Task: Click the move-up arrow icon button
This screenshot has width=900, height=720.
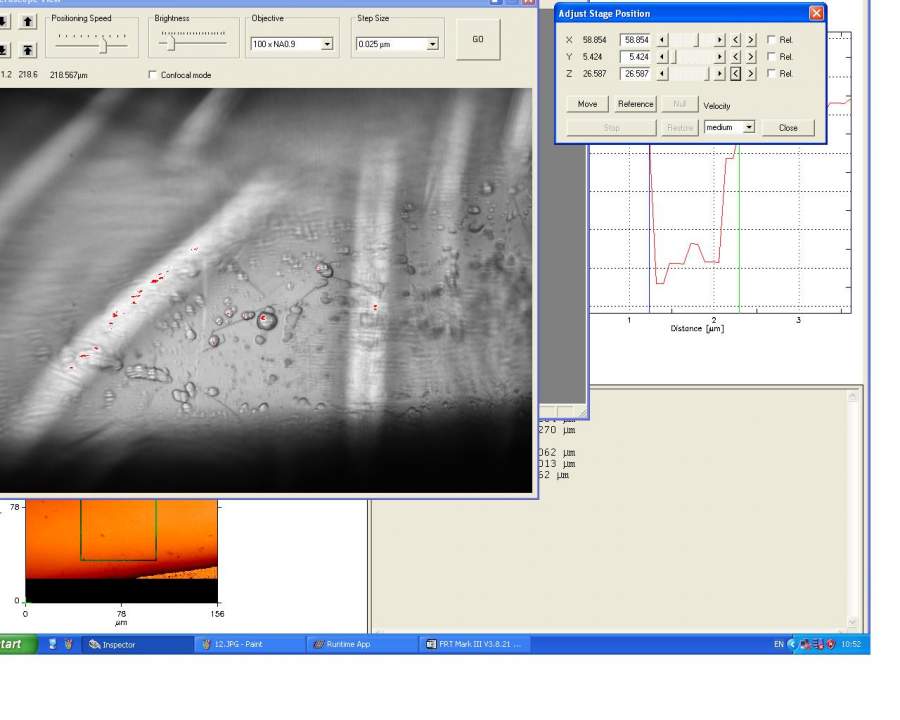Action: click(27, 21)
